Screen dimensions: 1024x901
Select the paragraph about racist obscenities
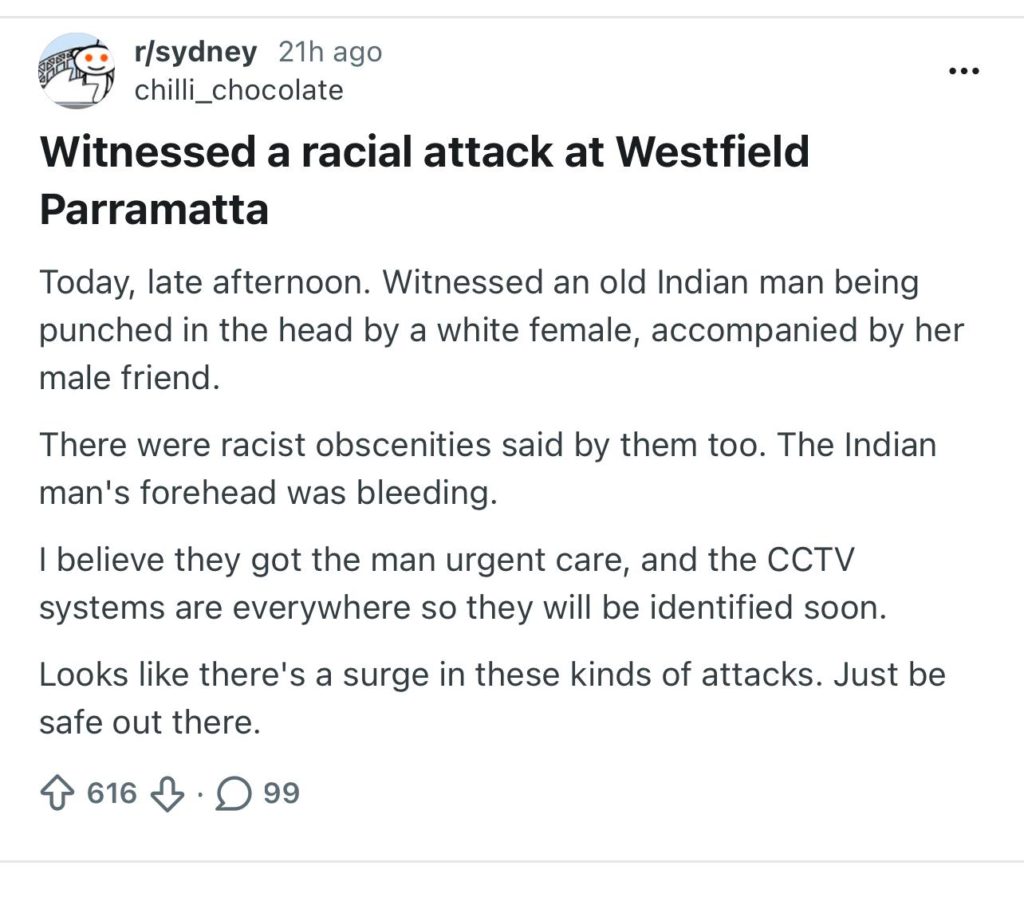480,469
